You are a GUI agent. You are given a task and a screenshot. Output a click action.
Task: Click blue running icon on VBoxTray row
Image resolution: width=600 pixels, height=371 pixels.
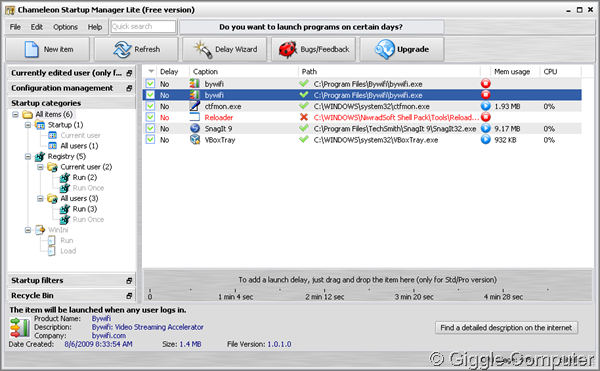[486, 140]
